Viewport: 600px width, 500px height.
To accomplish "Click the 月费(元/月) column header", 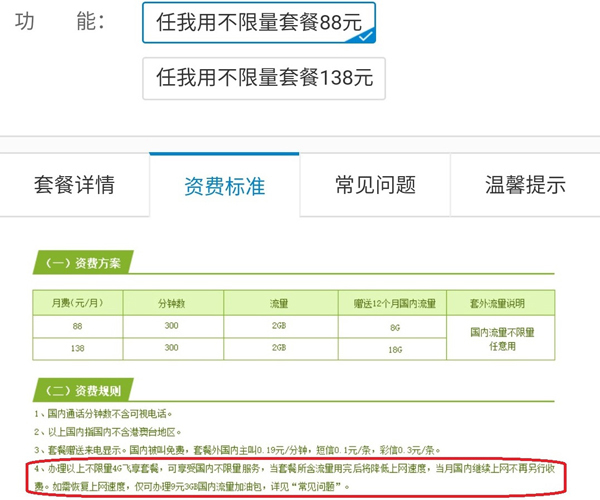I will pos(78,303).
